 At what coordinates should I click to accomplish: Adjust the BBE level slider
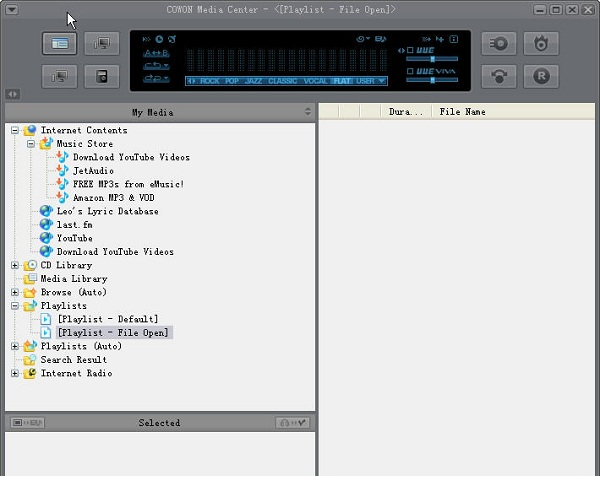coord(431,59)
